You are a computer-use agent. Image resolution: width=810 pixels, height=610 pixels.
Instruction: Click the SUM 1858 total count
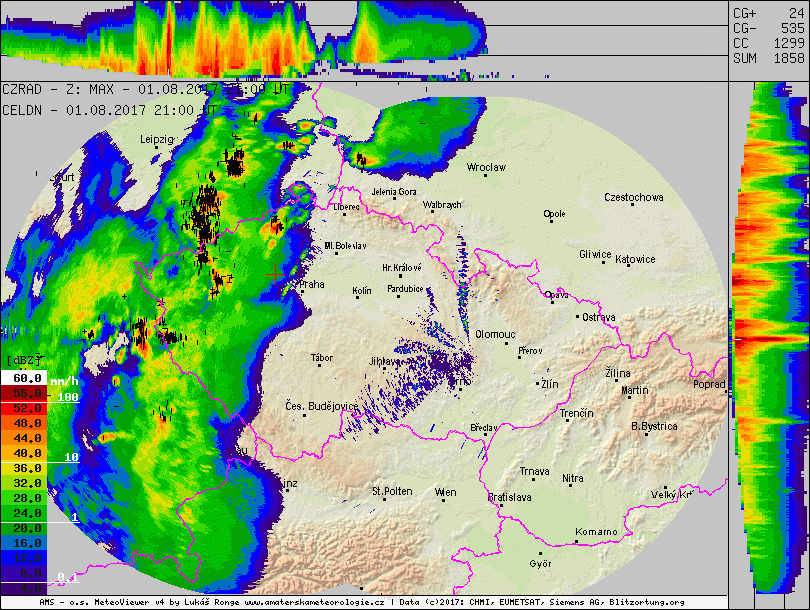coord(769,58)
